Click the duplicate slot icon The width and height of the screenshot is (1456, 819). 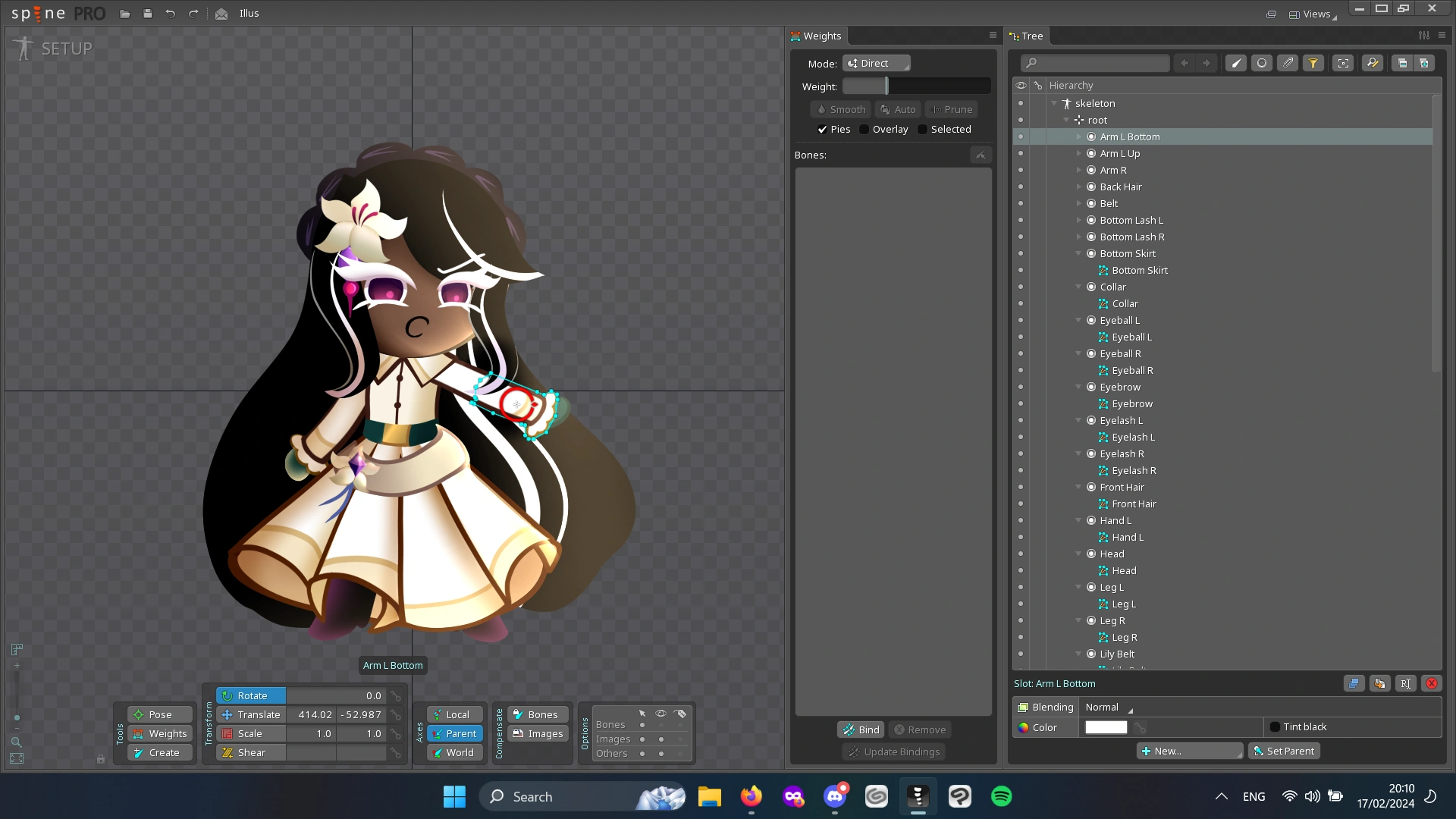click(x=1354, y=684)
